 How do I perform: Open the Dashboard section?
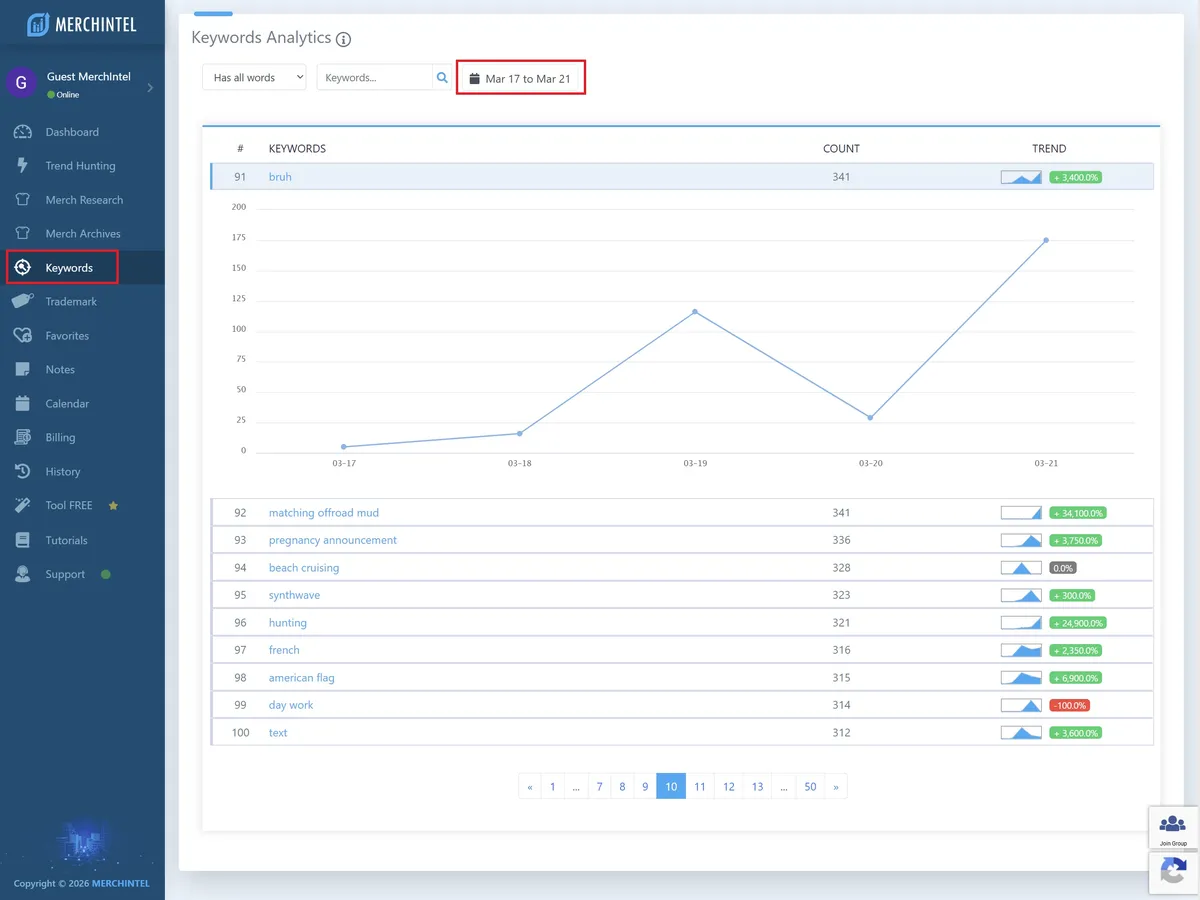[x=72, y=131]
